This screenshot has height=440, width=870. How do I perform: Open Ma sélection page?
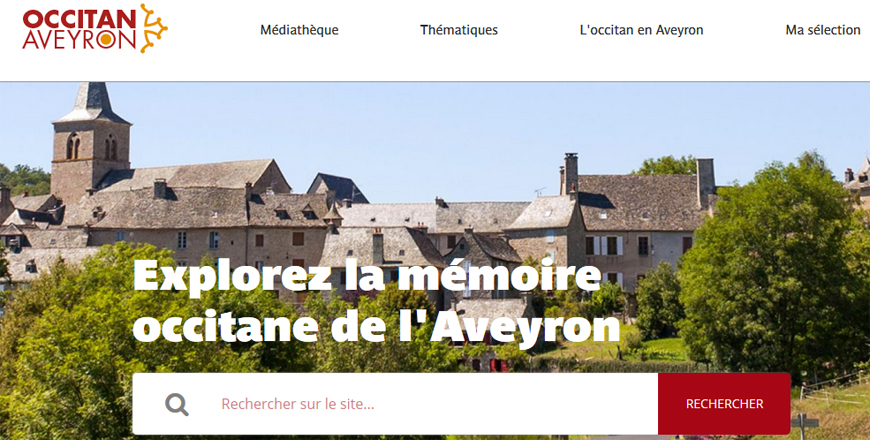(823, 30)
